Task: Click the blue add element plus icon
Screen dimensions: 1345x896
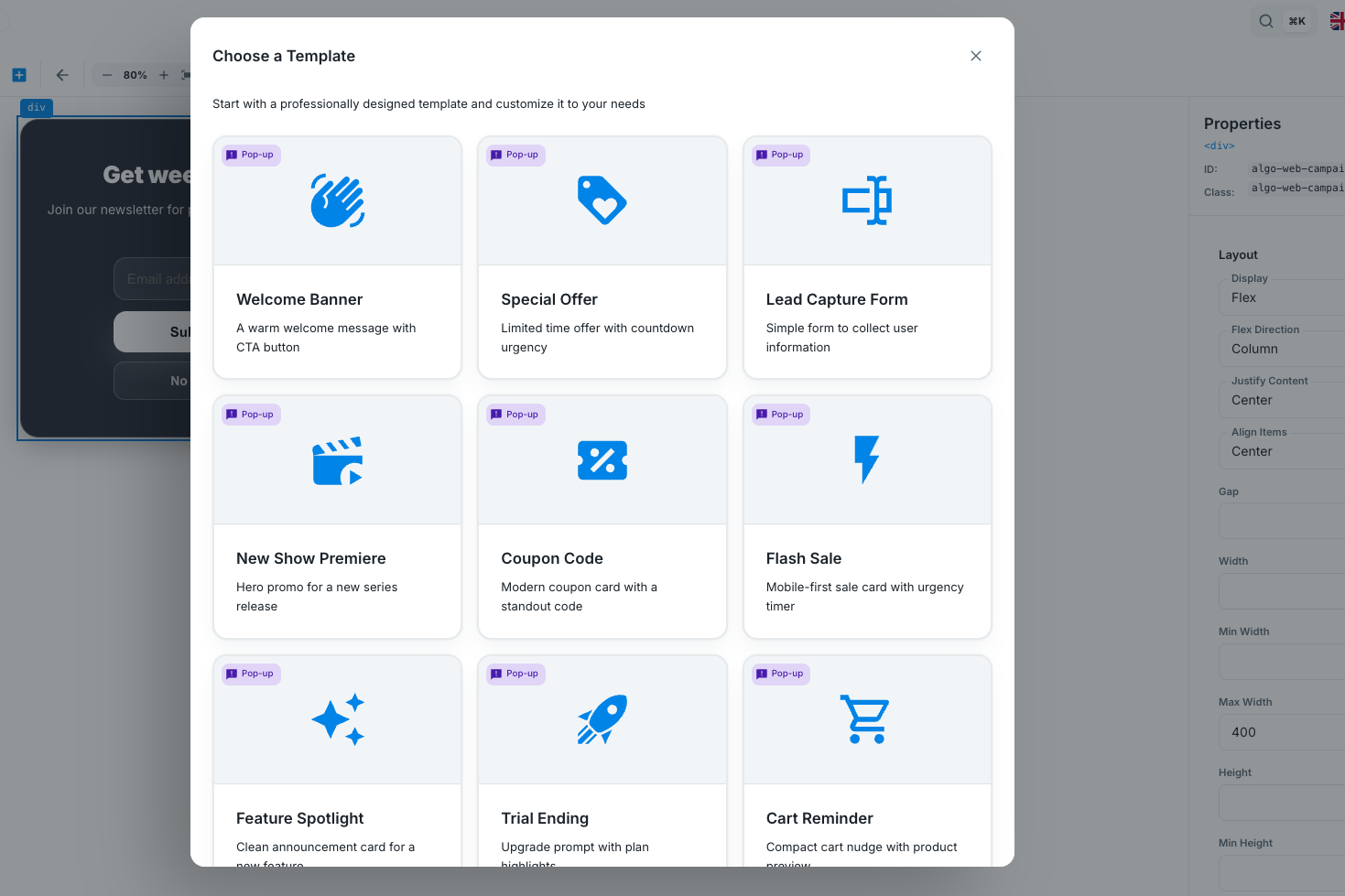Action: tap(19, 75)
